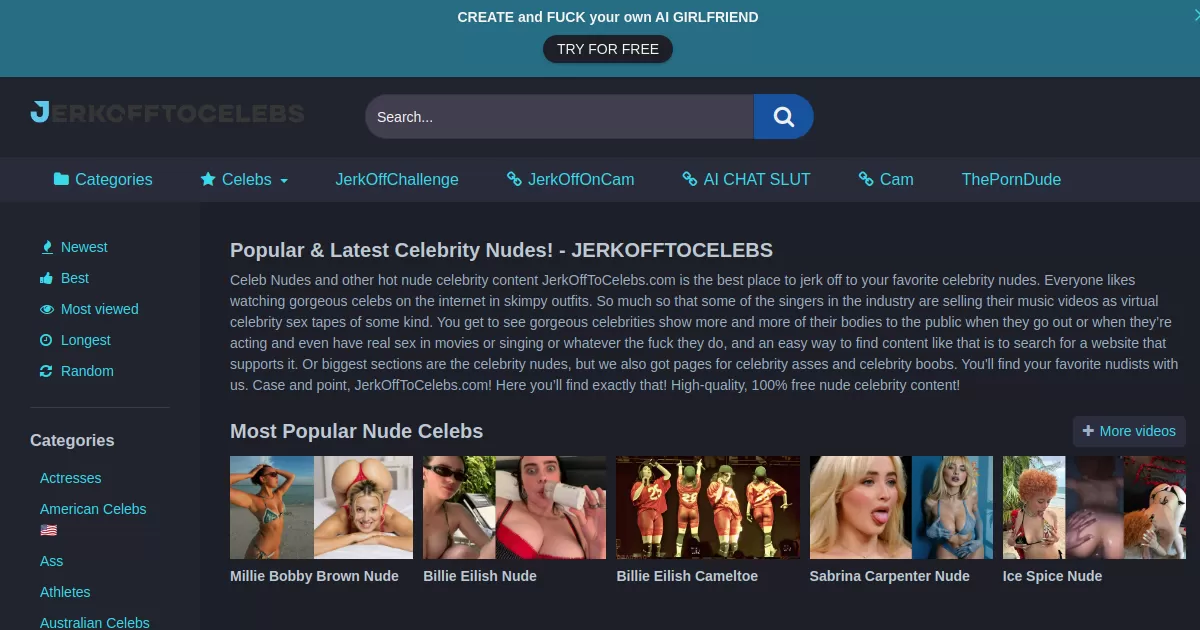Screen dimensions: 1200x630
Task: Expand the Celebs dropdown menu
Action: 244,180
